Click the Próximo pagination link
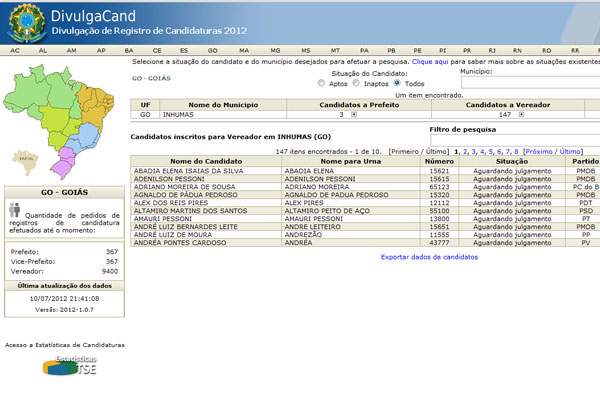The image size is (600, 402). click(x=539, y=151)
